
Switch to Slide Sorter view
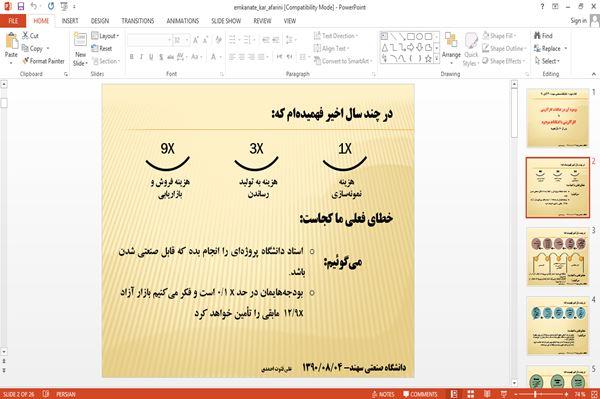click(470, 394)
